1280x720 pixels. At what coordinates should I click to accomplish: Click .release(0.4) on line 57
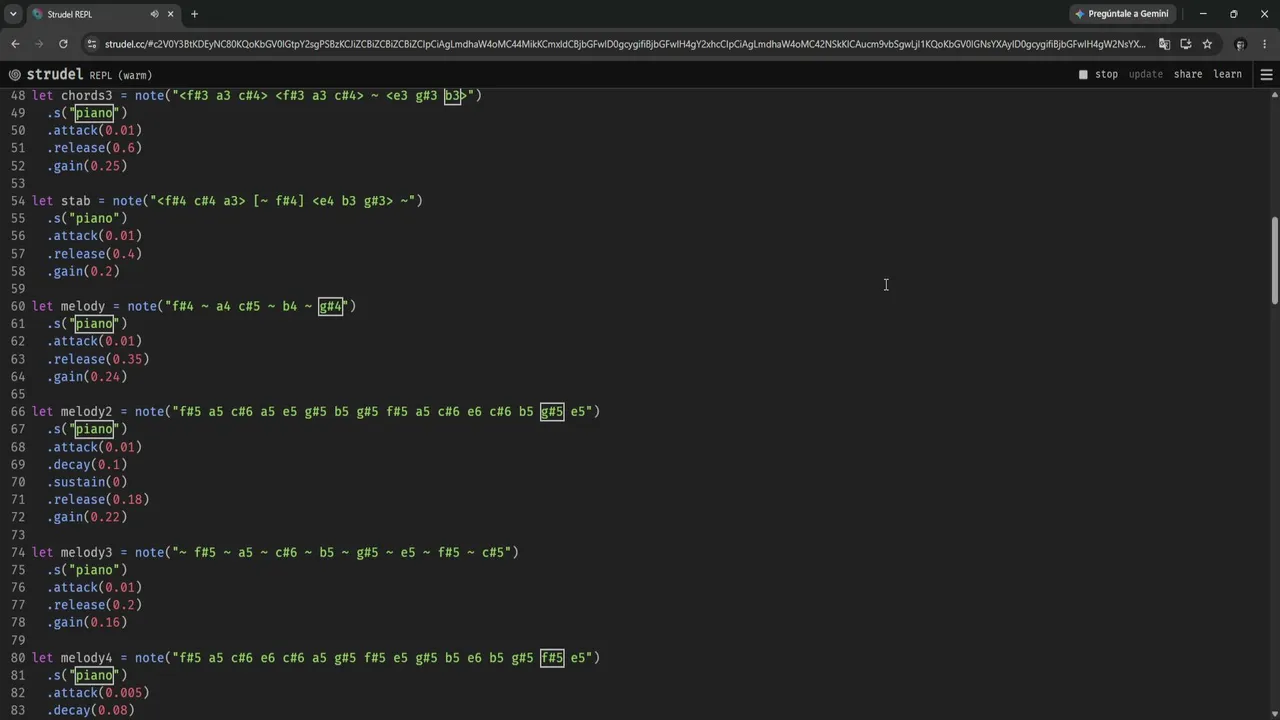pyautogui.click(x=94, y=254)
